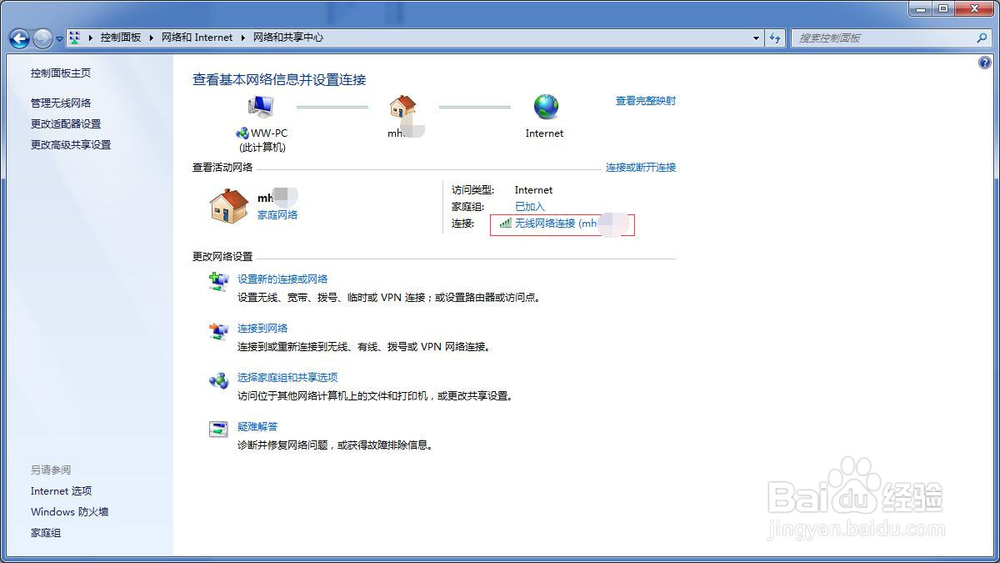This screenshot has height=563, width=1000.
Task: Select 网络和共享中心 breadcrumb
Action: click(x=288, y=38)
